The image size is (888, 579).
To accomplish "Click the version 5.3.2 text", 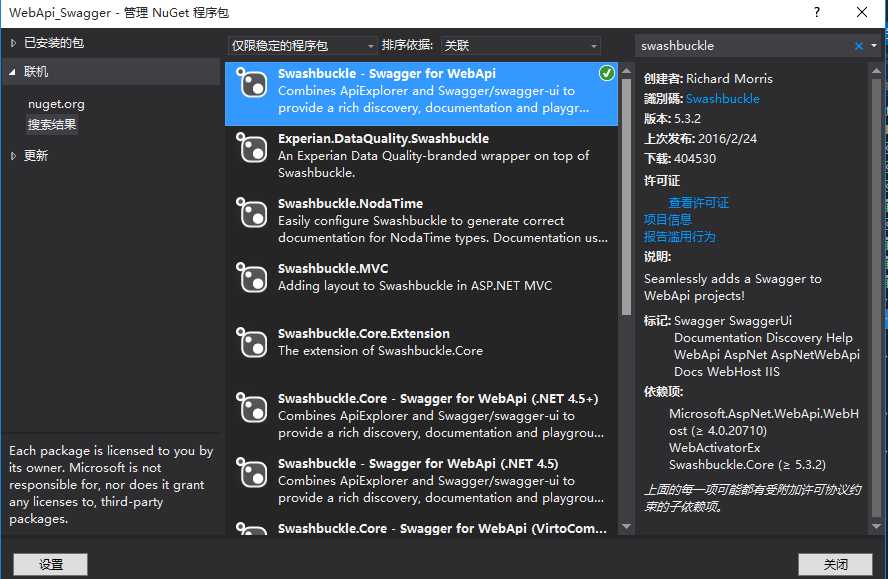I will pos(687,119).
